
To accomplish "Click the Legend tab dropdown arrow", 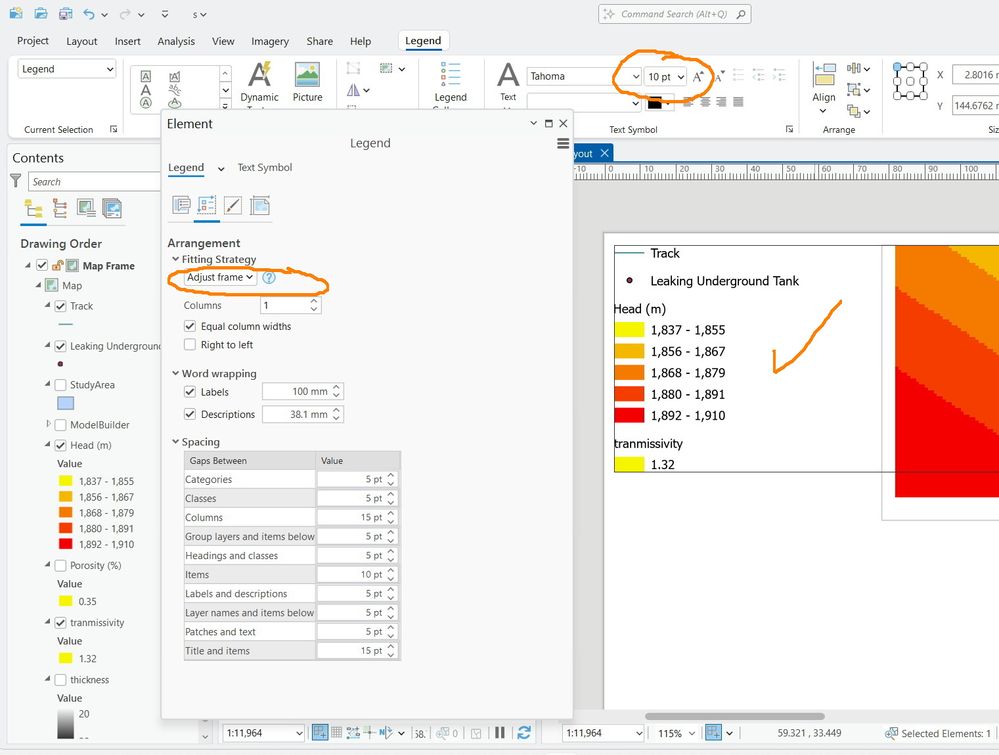I will [x=221, y=169].
